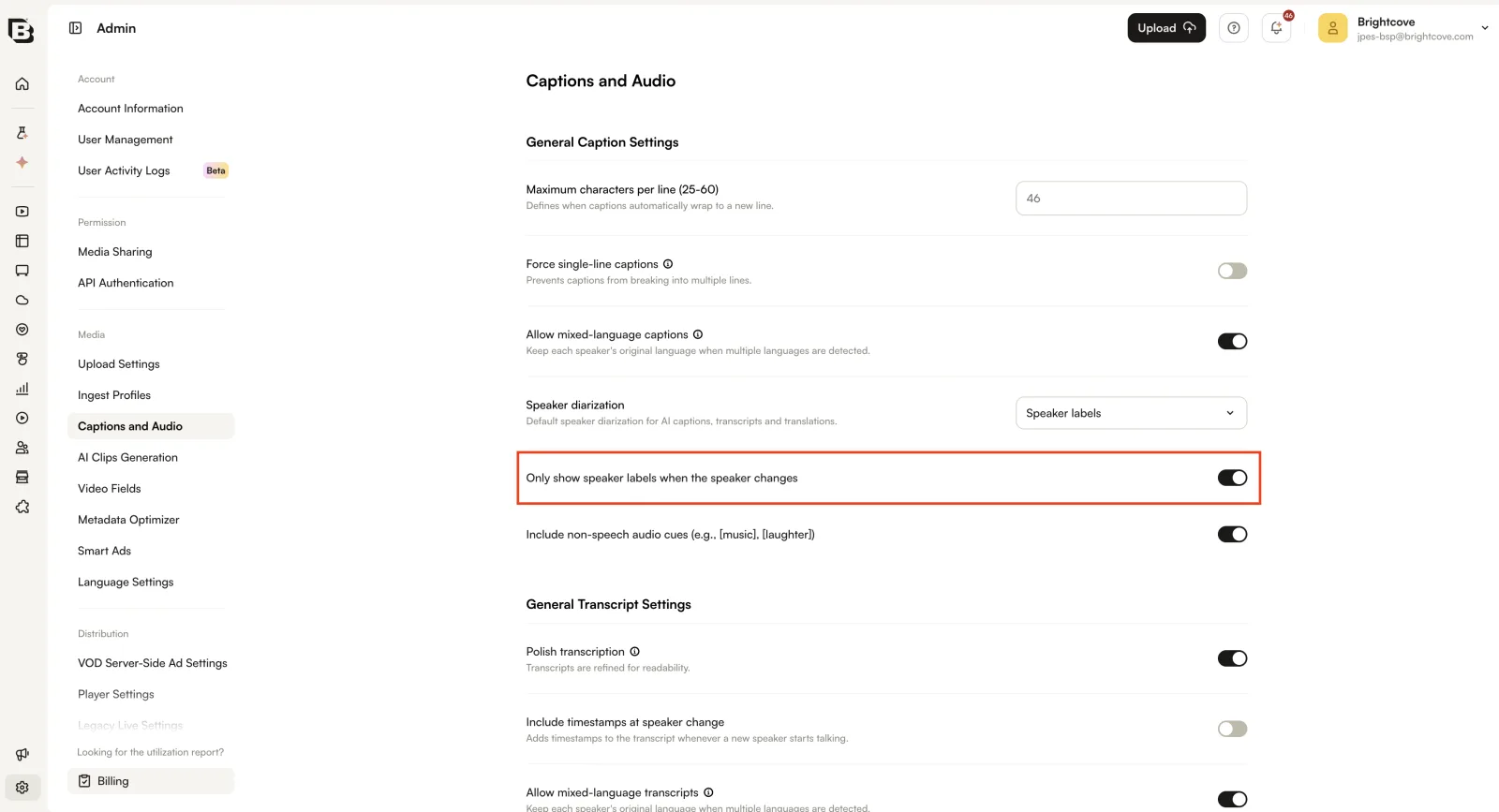Enable Include timestamps at speaker change
This screenshot has width=1499, height=812.
pos(1232,729)
